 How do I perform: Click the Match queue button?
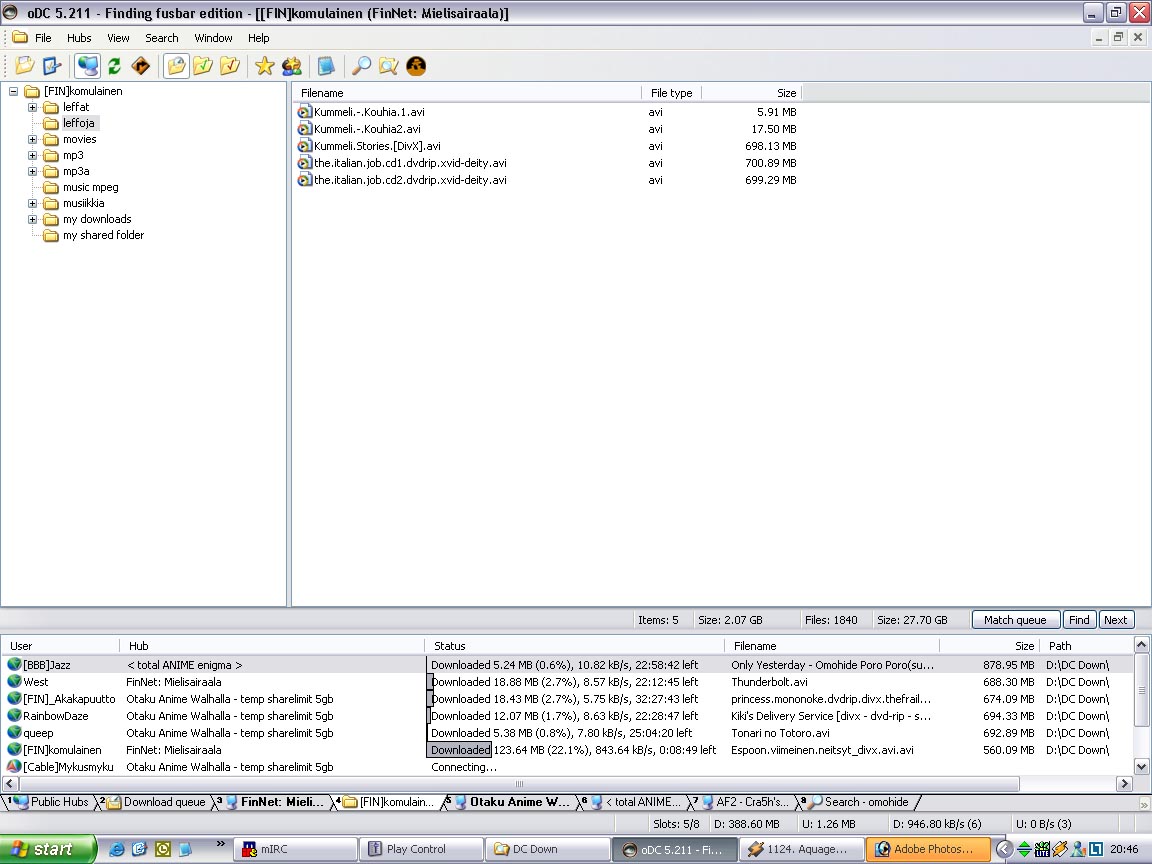(1015, 620)
